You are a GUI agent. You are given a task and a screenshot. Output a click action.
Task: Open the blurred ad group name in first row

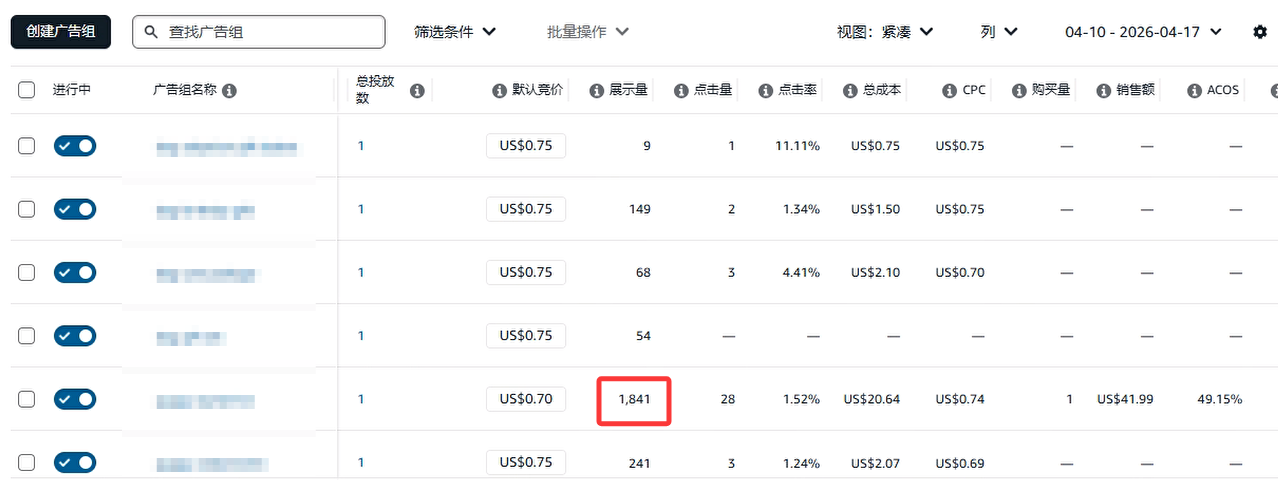[x=227, y=148]
